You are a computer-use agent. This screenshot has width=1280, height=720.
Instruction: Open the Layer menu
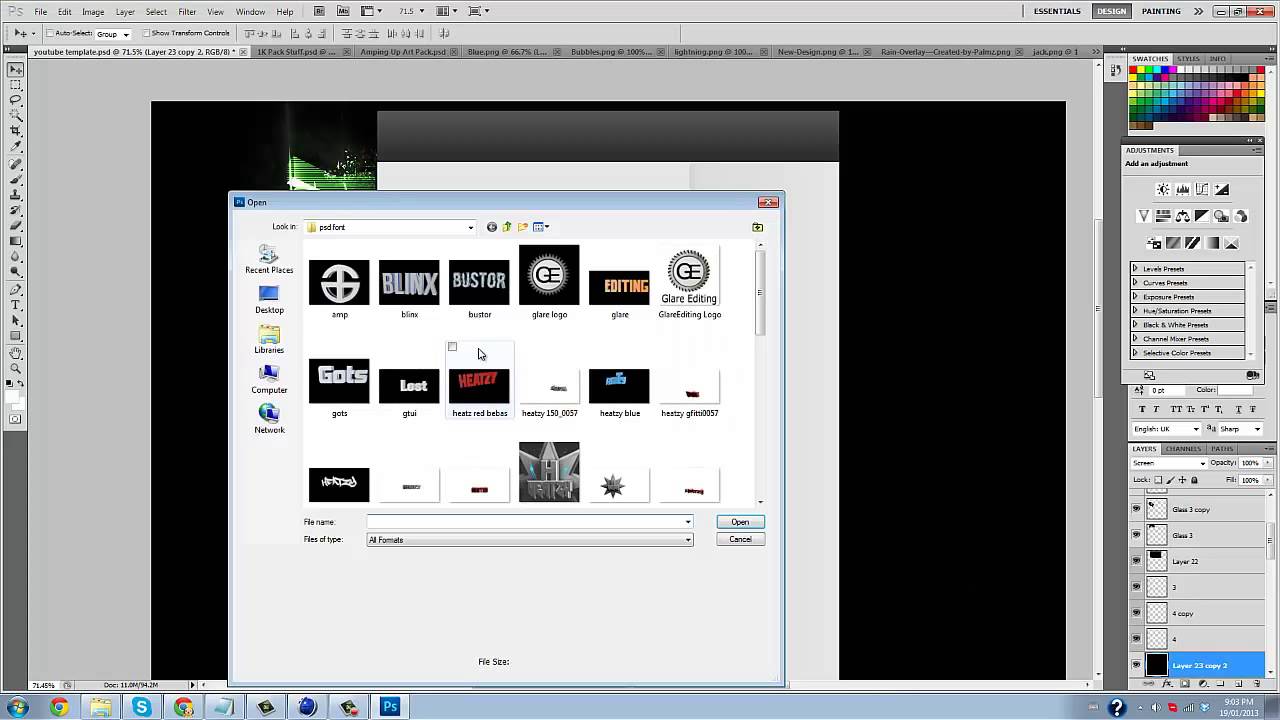[x=125, y=12]
